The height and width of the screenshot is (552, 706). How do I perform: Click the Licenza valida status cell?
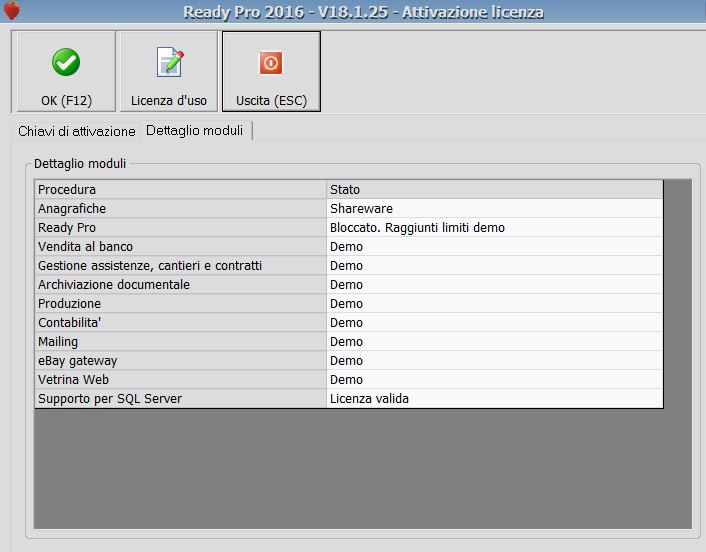(495, 398)
